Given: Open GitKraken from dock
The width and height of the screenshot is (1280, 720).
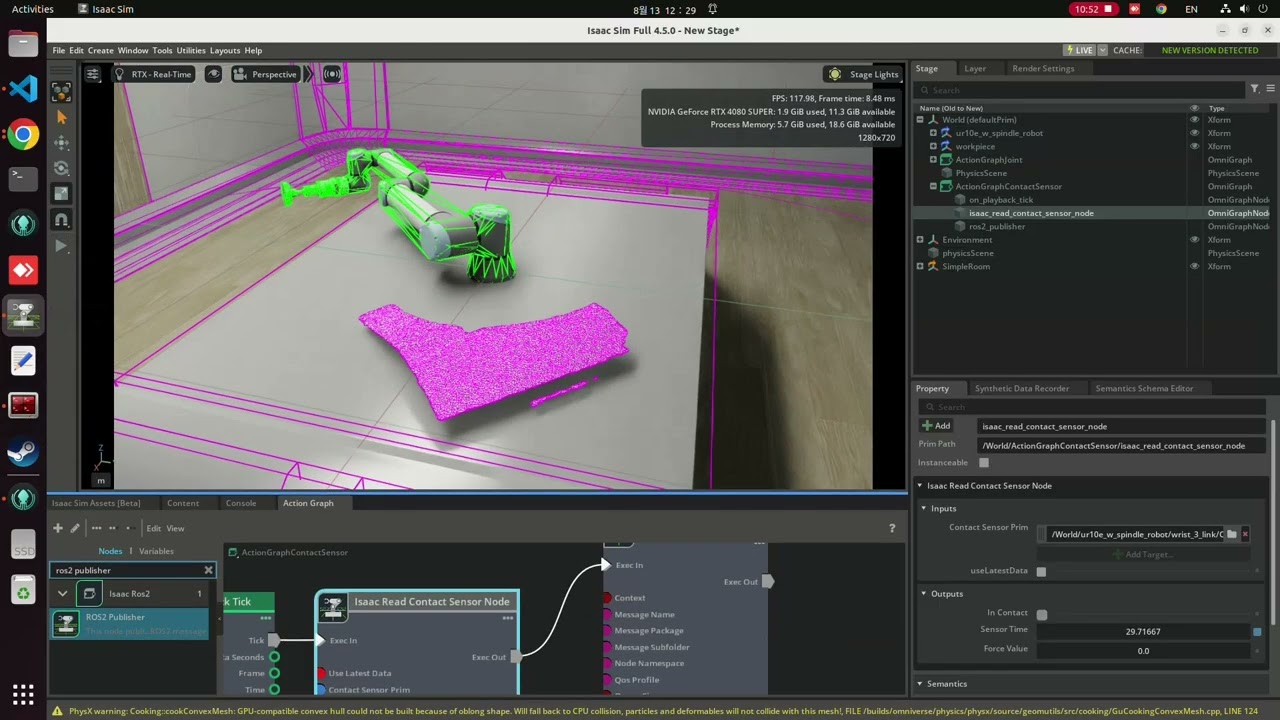Looking at the screenshot, I should [x=23, y=224].
